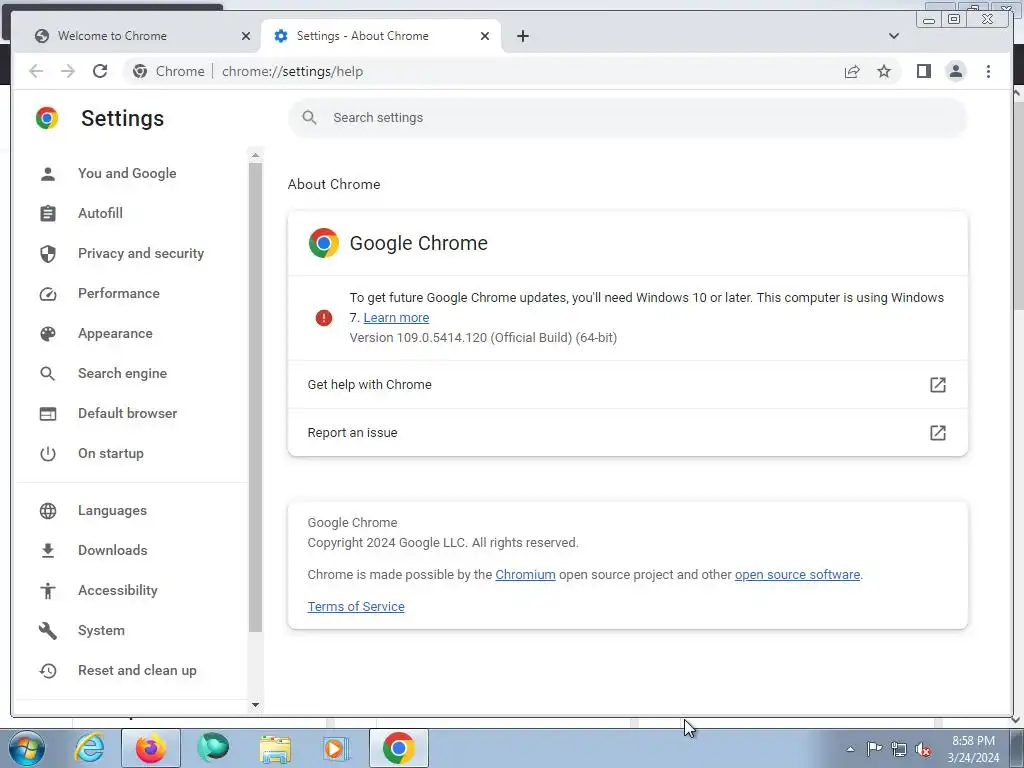Click the taskbar clock 8:58 PM
Viewport: 1024px width, 768px height.
point(973,741)
